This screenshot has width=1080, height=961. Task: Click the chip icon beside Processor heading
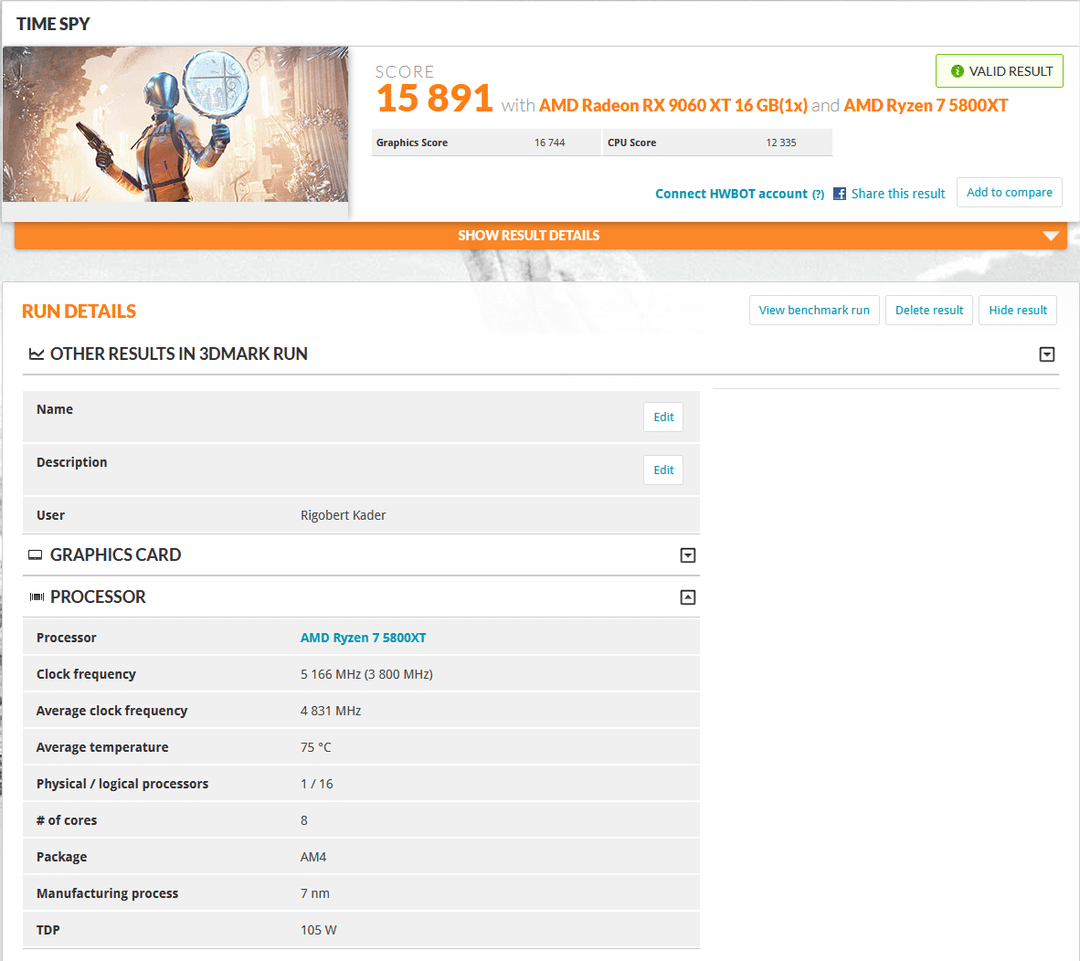click(36, 597)
